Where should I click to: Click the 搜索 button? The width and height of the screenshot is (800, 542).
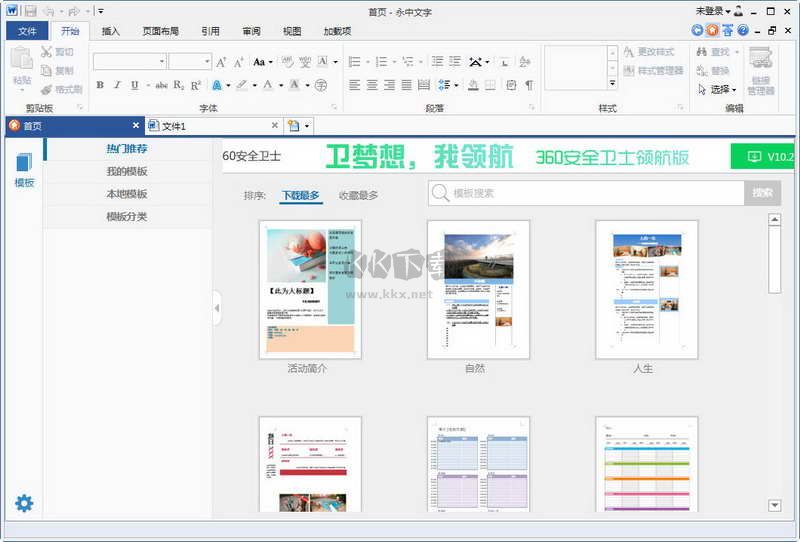pyautogui.click(x=762, y=193)
